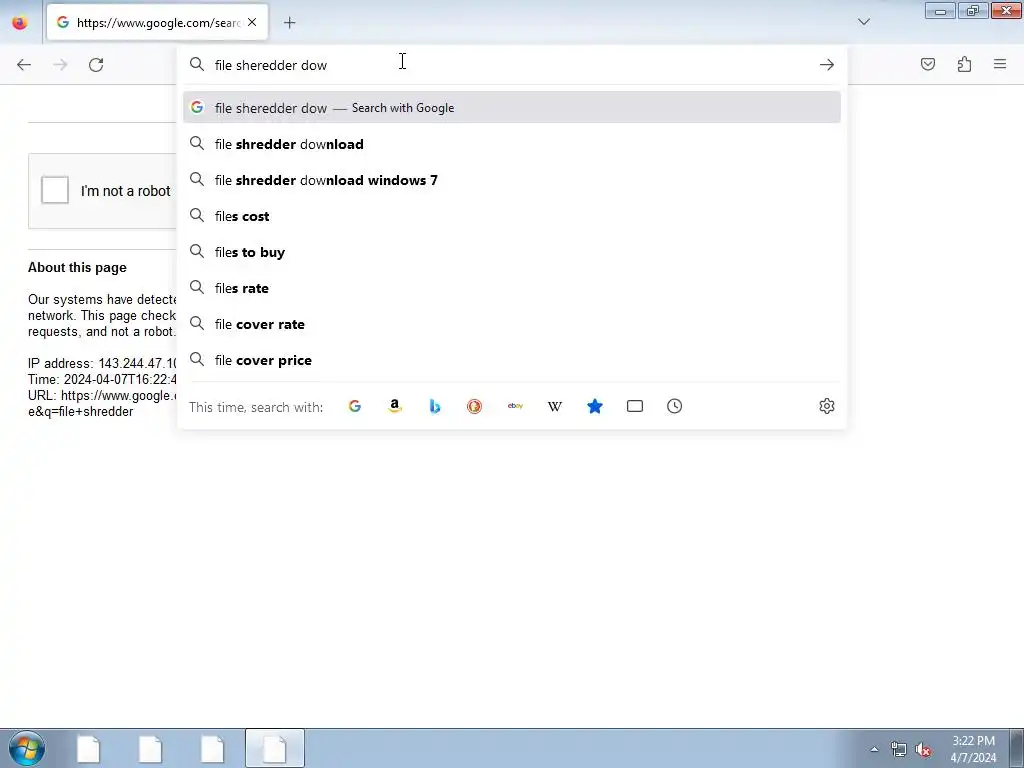
Task: Click the Show desktop strip
Action: [x=1017, y=748]
